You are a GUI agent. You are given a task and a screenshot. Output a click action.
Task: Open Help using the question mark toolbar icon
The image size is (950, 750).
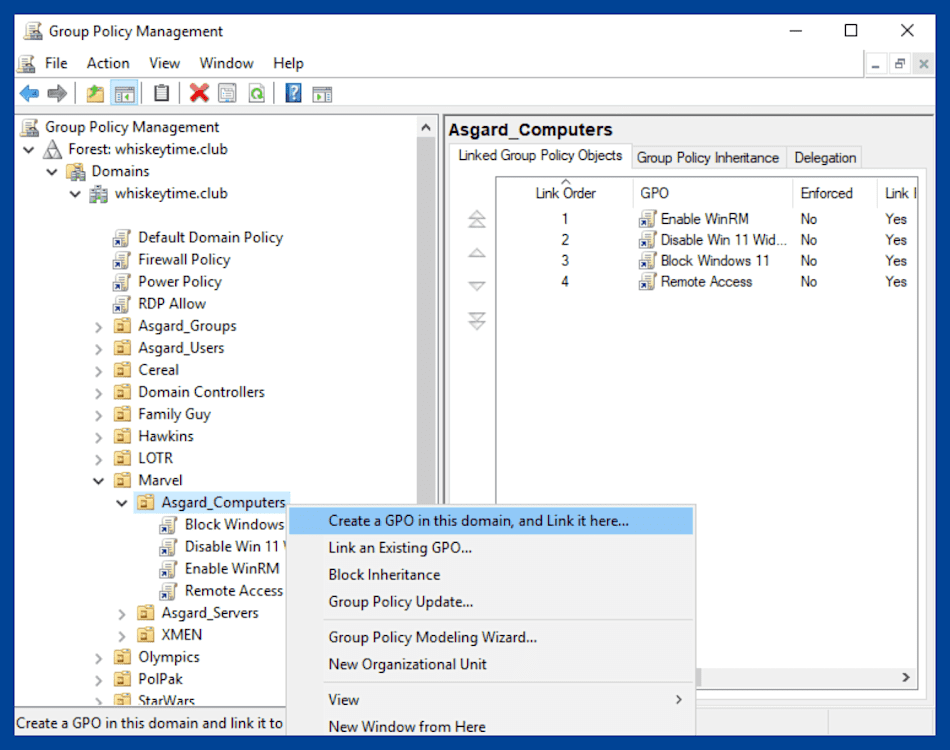click(x=293, y=93)
